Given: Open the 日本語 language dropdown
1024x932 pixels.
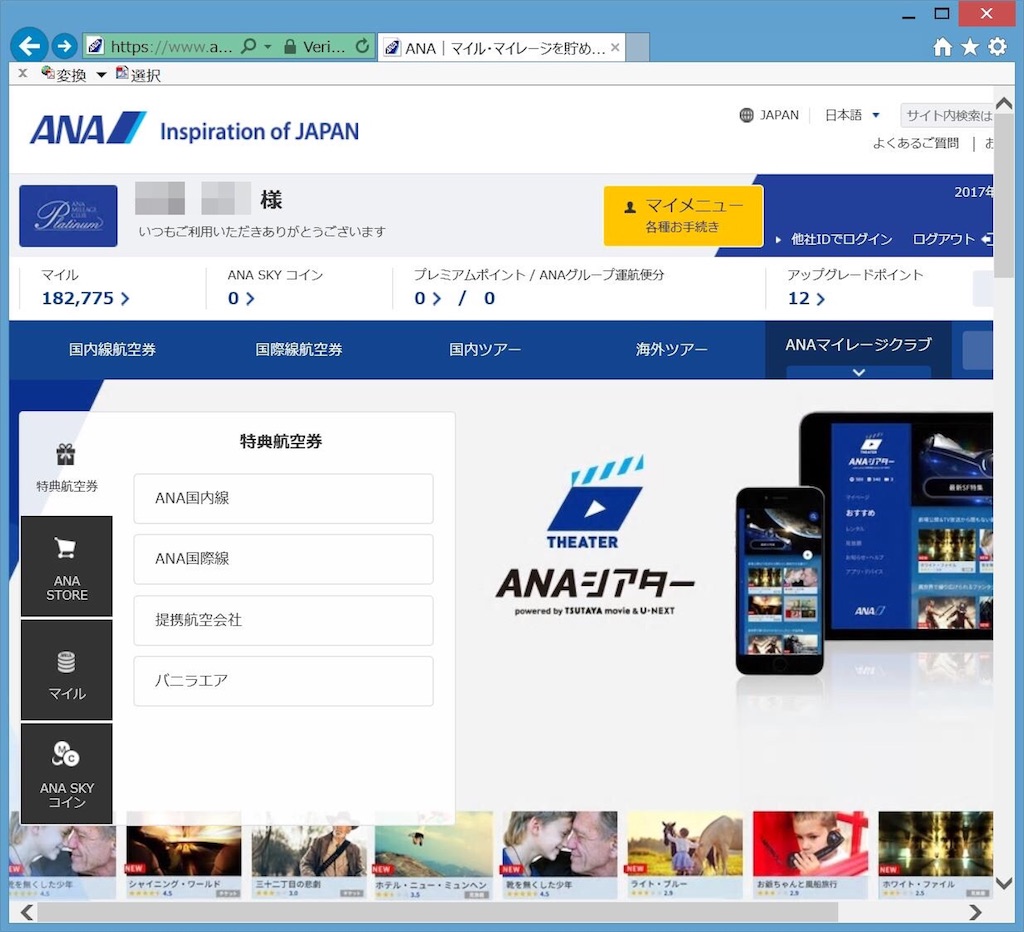Looking at the screenshot, I should click(x=852, y=115).
